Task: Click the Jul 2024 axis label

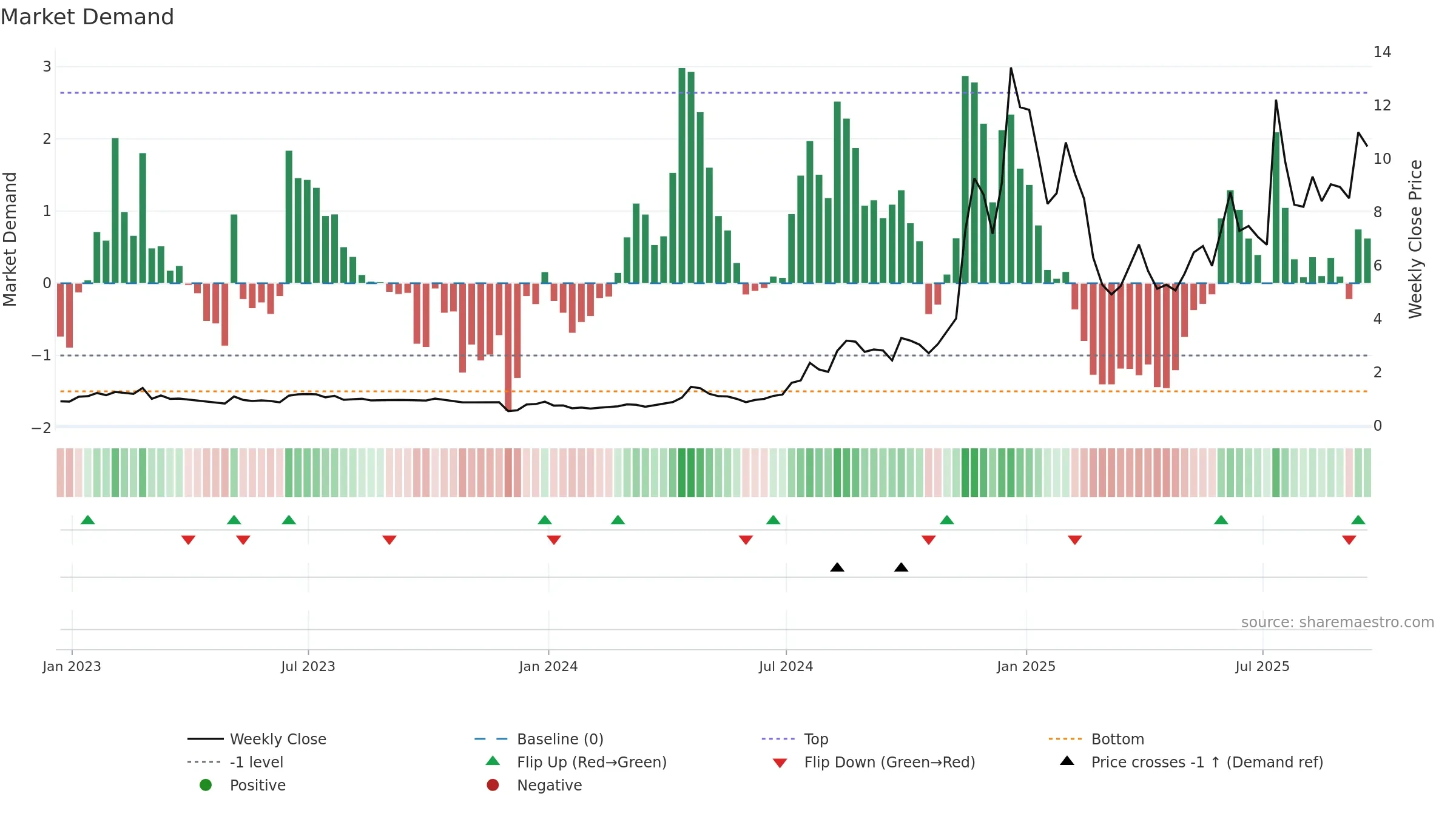Action: (786, 666)
